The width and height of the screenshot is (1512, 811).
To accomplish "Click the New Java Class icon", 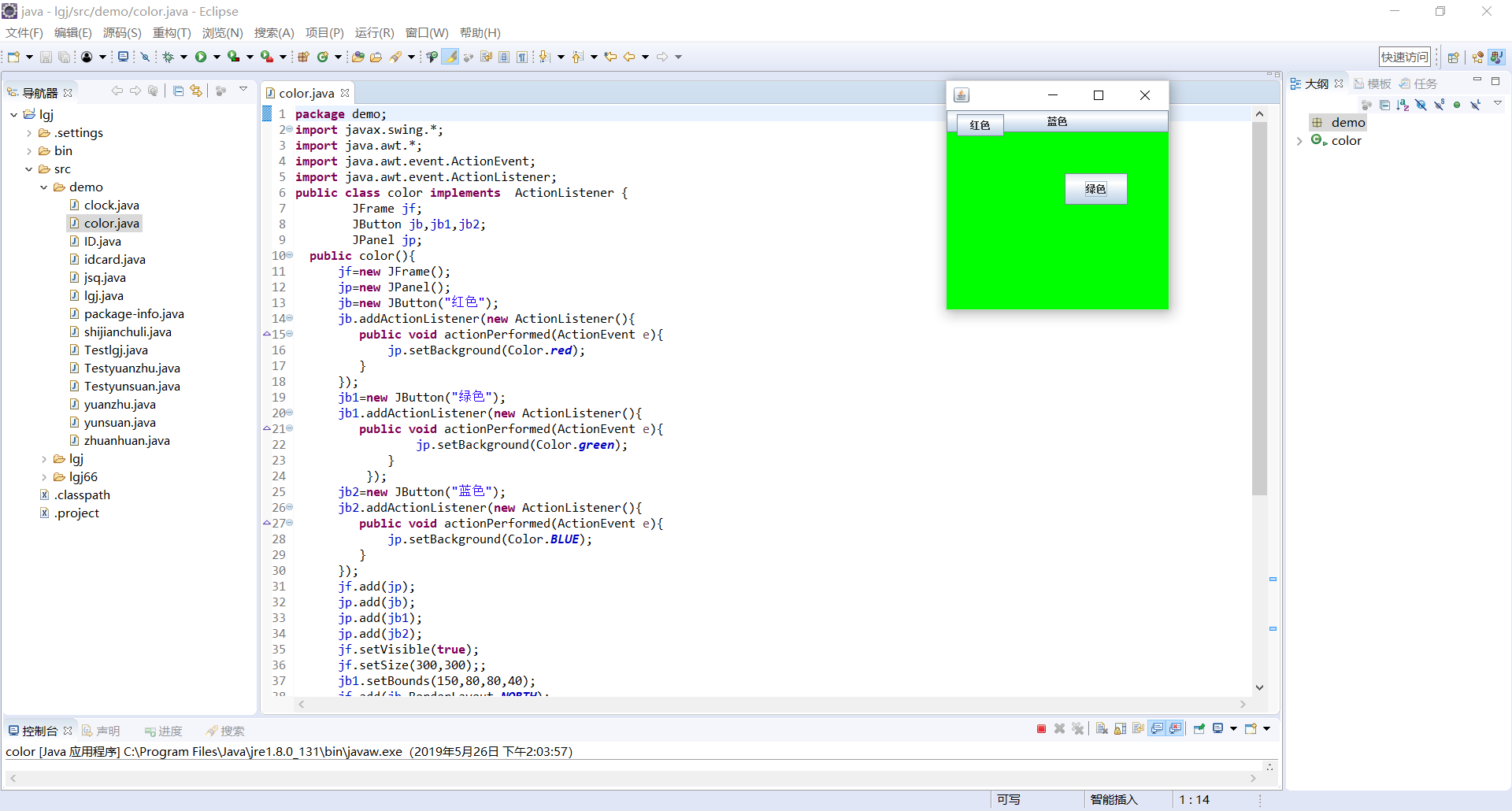I will pos(323,57).
